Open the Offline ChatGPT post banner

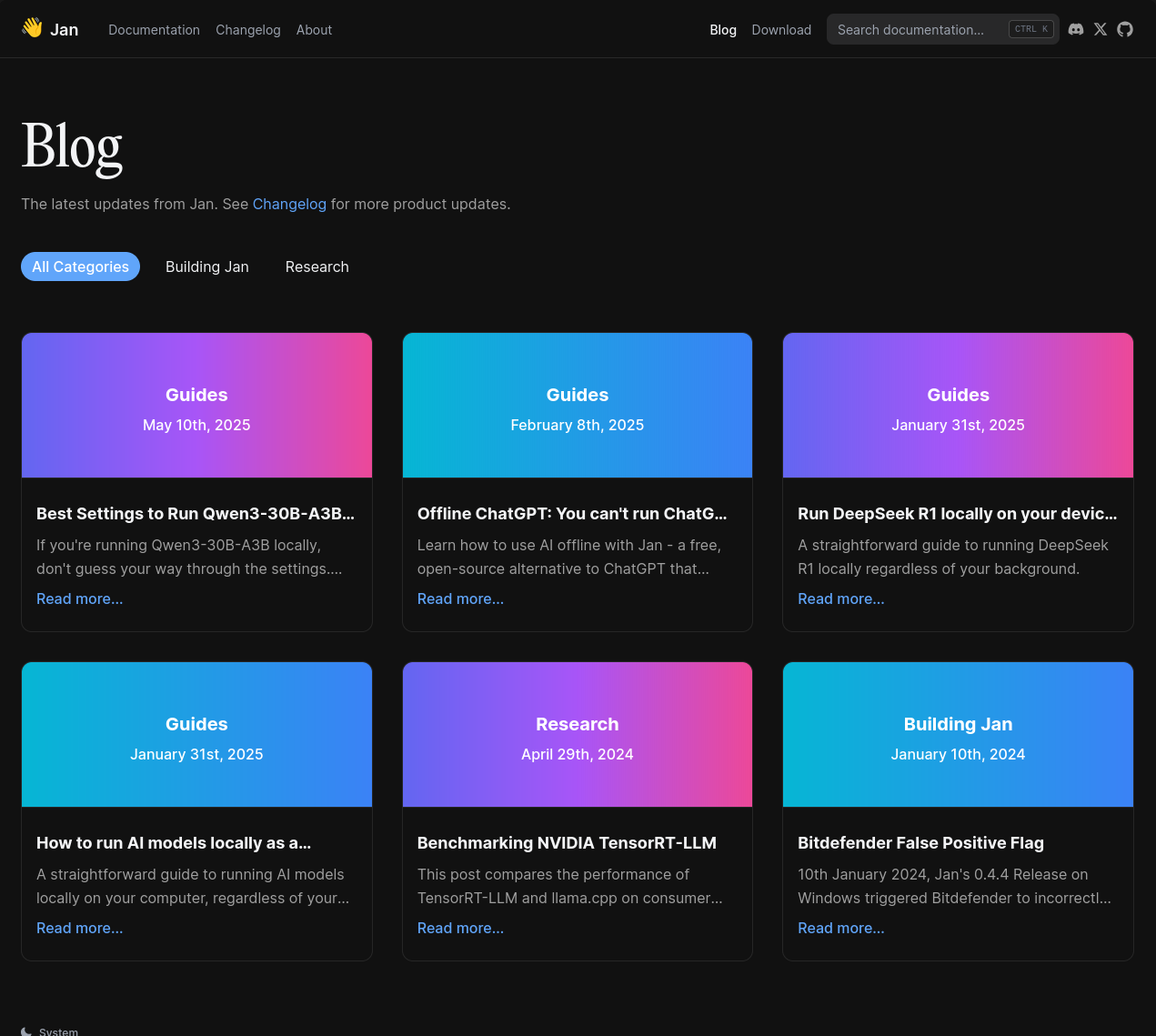click(x=577, y=406)
